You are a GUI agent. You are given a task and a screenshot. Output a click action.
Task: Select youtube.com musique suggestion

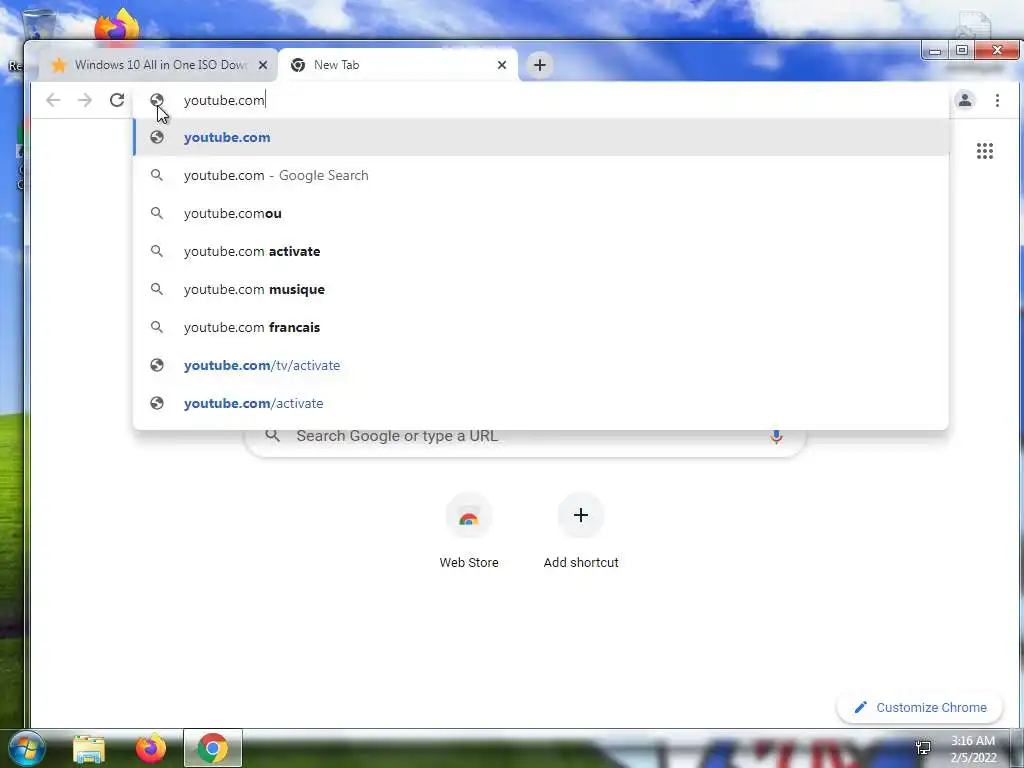click(x=541, y=289)
